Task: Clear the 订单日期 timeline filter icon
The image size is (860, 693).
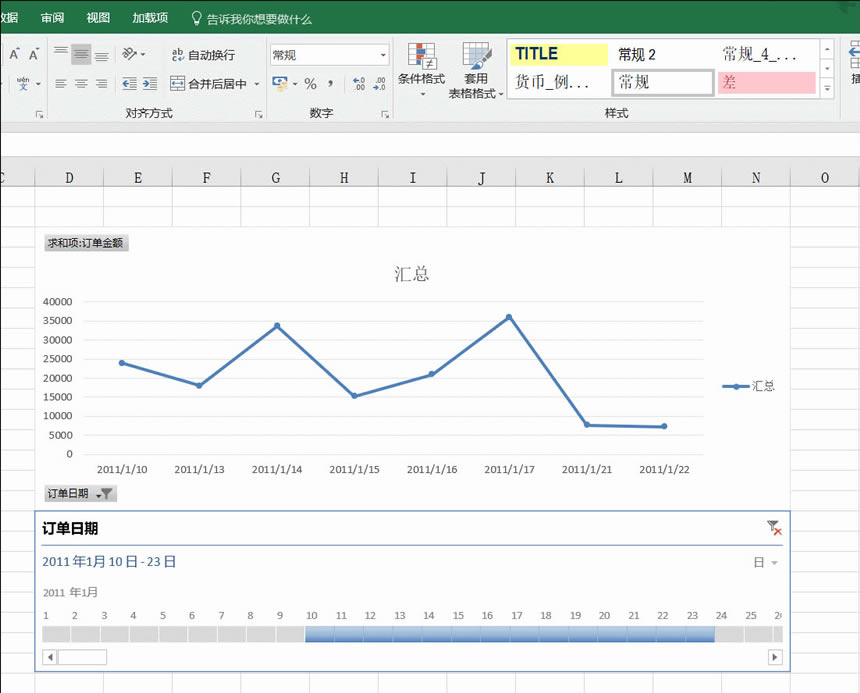Action: 773,525
